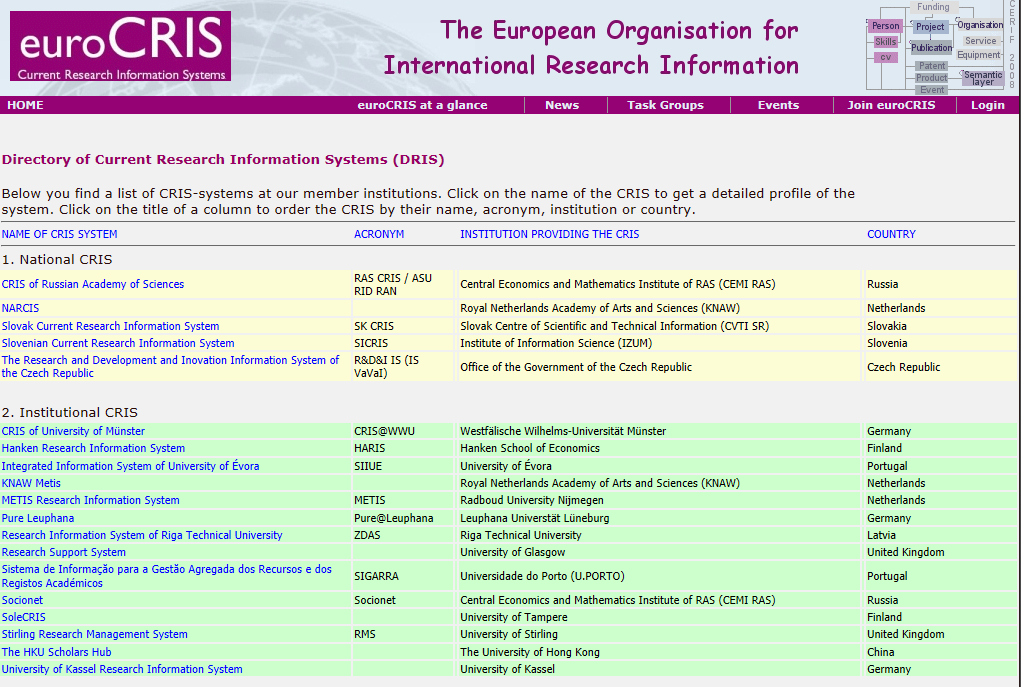Sort by Name of CRIS System column
The image size is (1021, 687).
pos(59,234)
